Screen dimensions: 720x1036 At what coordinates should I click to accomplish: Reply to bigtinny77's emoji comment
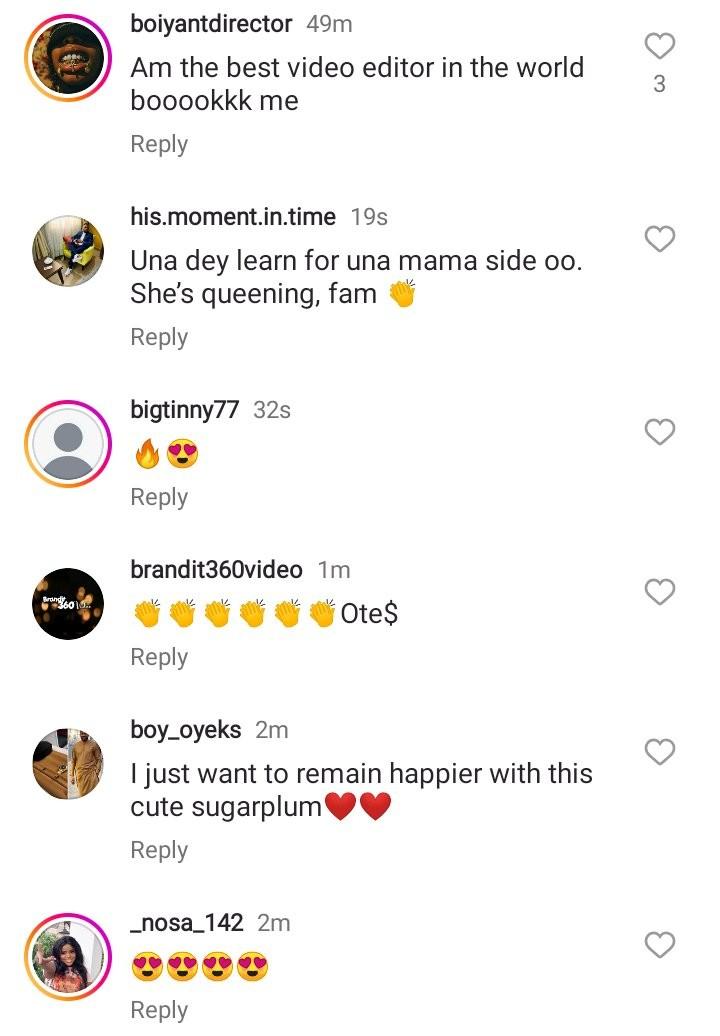(159, 497)
